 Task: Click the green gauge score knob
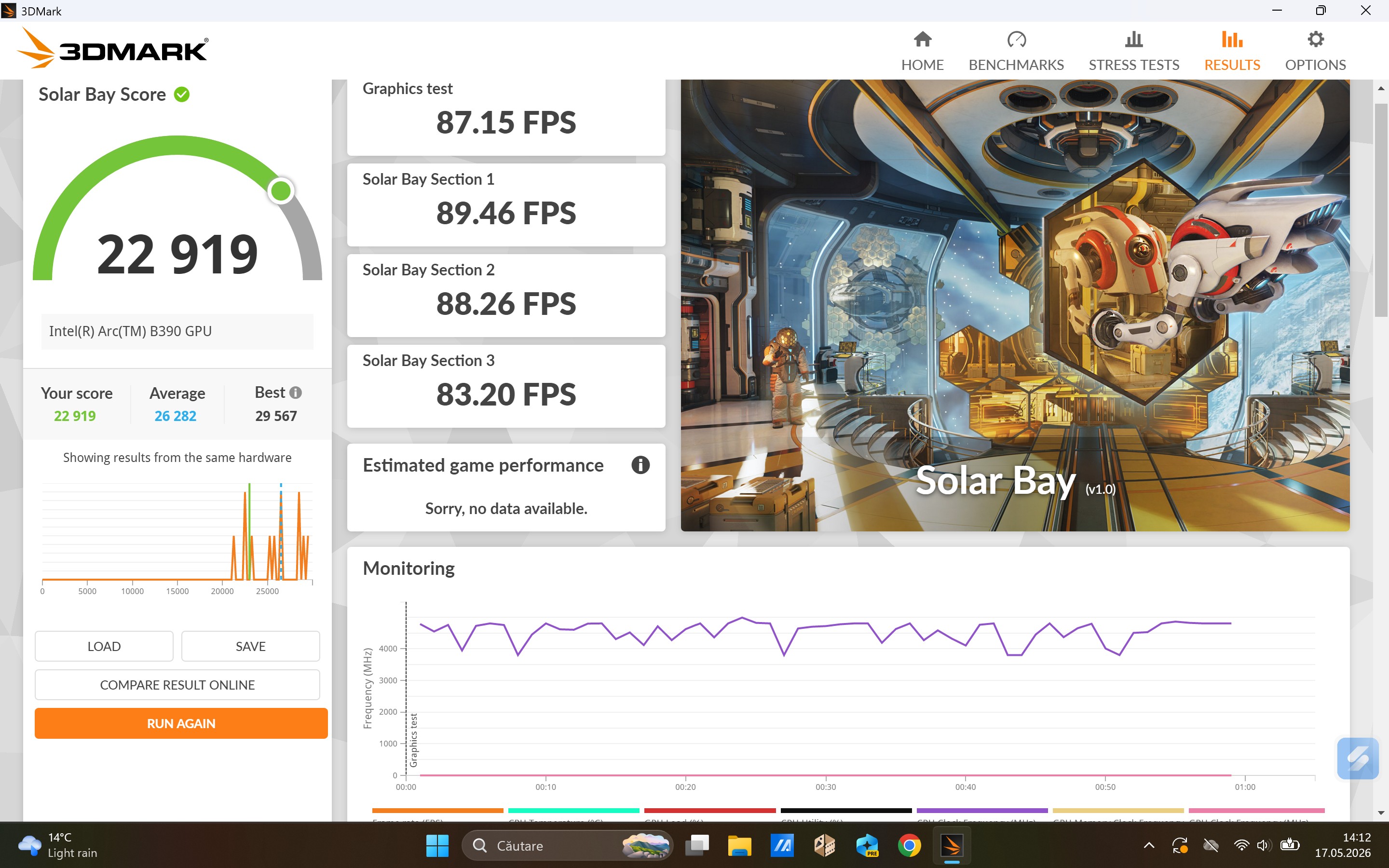(281, 190)
